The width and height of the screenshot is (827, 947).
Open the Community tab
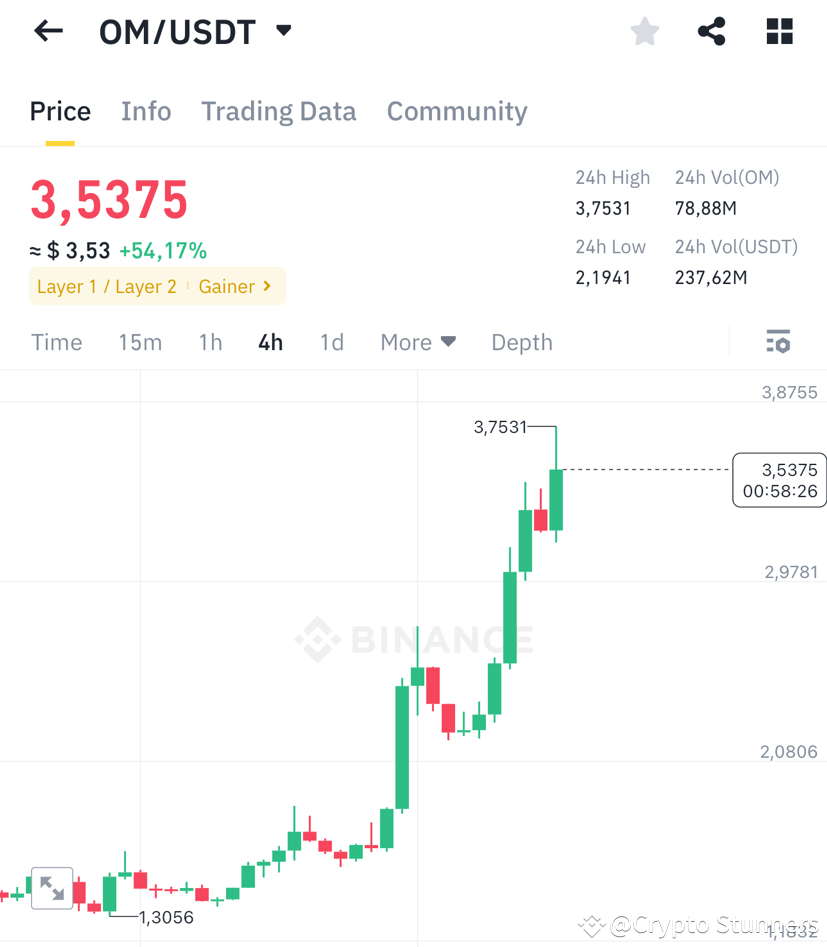tap(456, 111)
